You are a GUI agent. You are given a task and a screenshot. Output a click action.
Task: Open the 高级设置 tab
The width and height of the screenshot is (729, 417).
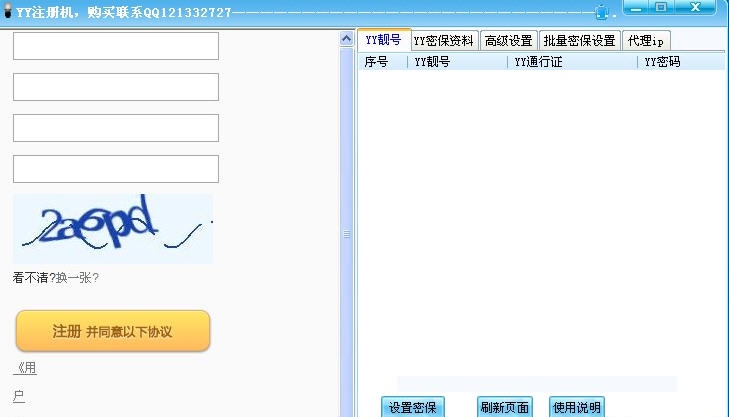[x=509, y=41]
